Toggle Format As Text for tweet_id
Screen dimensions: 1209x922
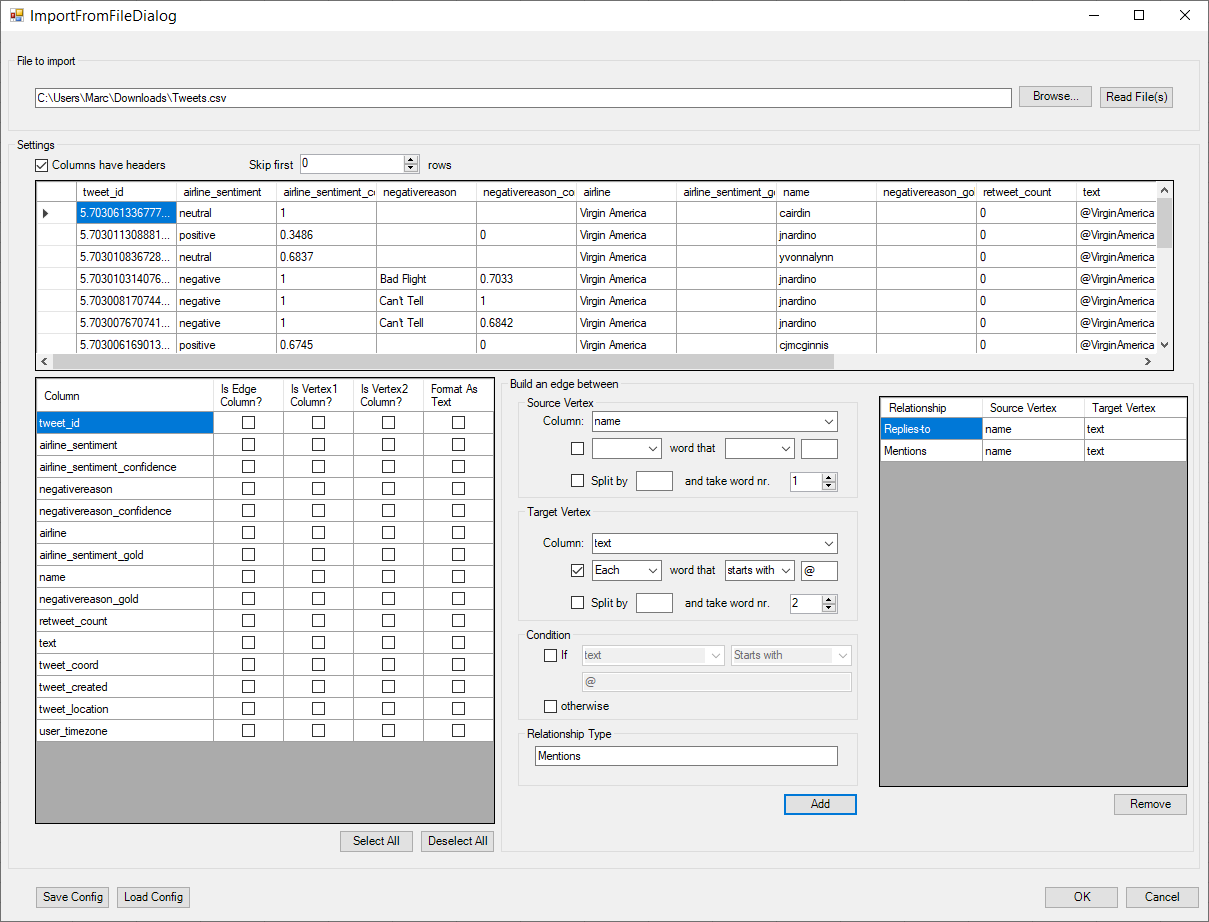[458, 423]
